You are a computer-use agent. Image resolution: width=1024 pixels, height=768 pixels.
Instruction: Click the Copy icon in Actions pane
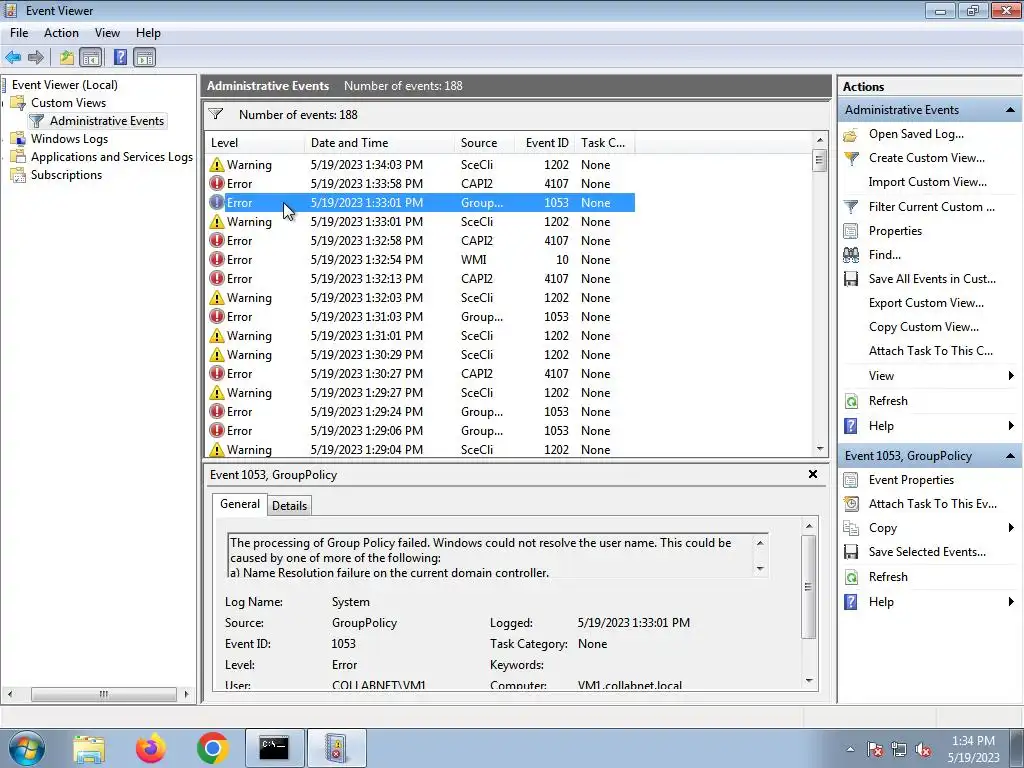pyautogui.click(x=851, y=528)
